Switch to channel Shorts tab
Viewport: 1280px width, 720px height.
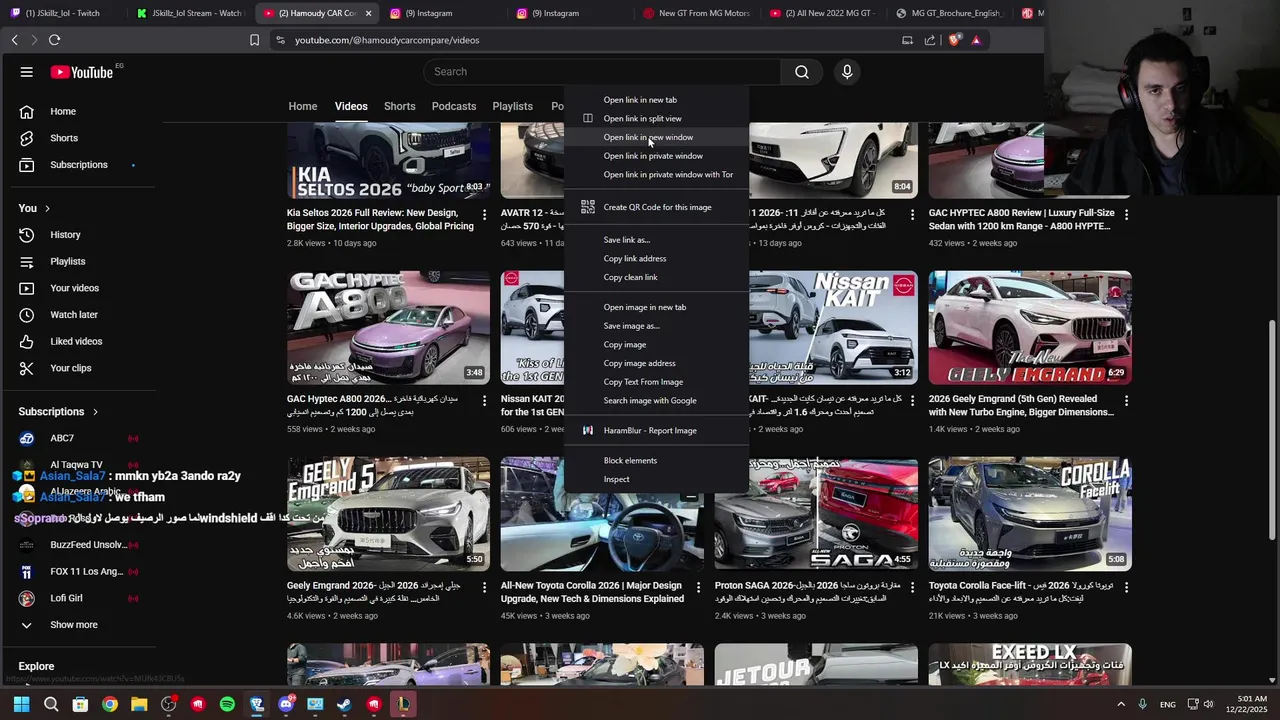coord(399,106)
